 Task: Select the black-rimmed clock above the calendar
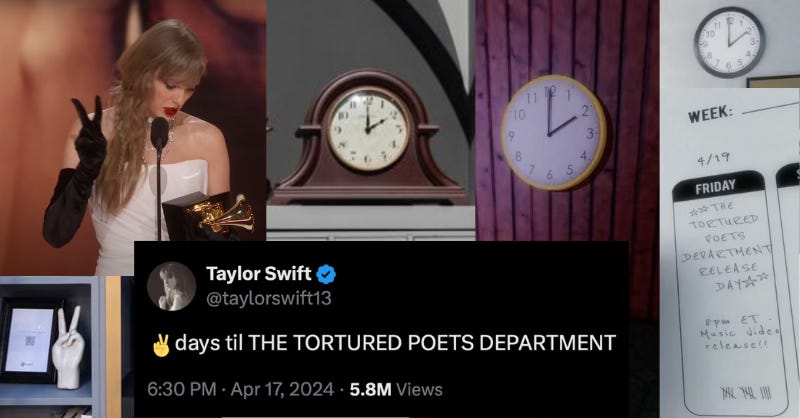[729, 42]
